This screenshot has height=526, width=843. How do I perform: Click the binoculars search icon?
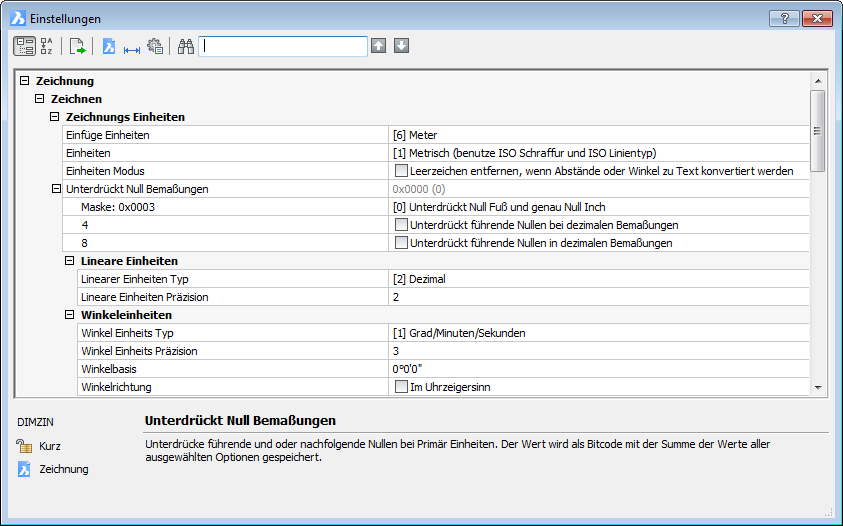(185, 46)
